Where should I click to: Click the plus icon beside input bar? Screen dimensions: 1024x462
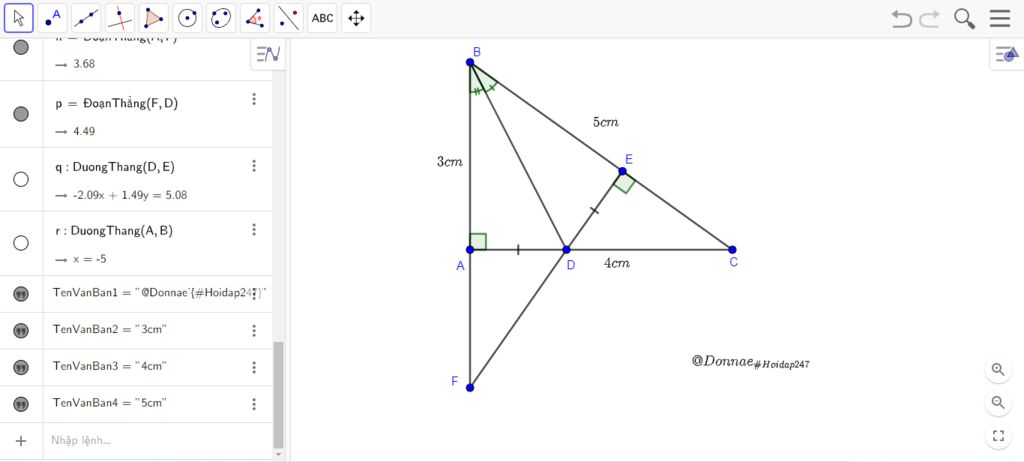[x=21, y=440]
